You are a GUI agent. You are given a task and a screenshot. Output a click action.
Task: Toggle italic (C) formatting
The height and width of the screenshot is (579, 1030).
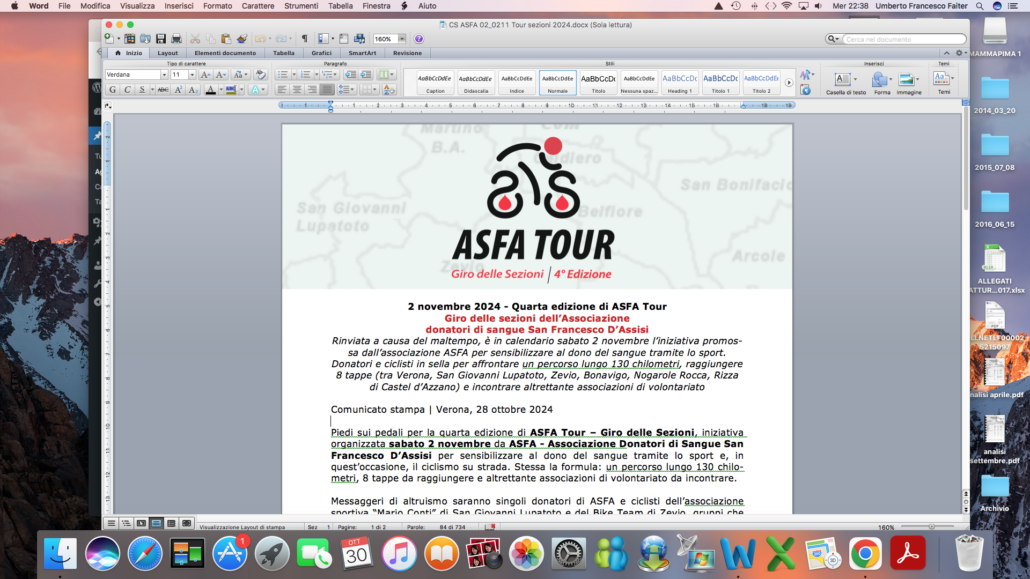coord(127,90)
